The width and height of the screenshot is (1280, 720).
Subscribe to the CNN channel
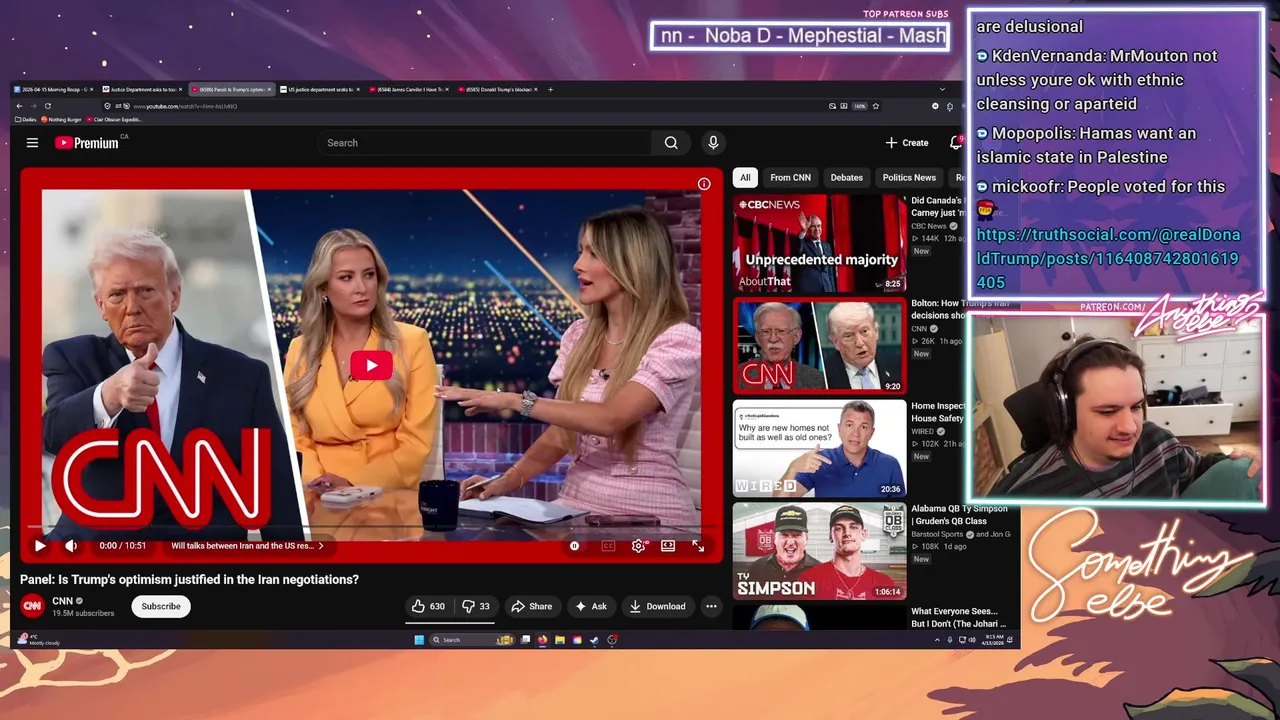click(161, 606)
